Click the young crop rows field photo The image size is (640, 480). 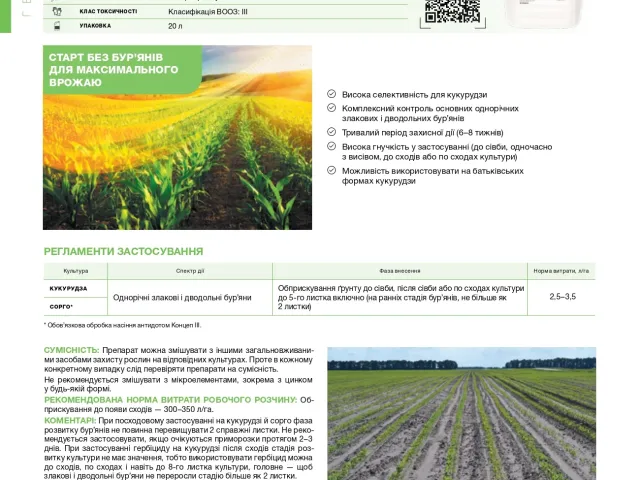(462, 413)
